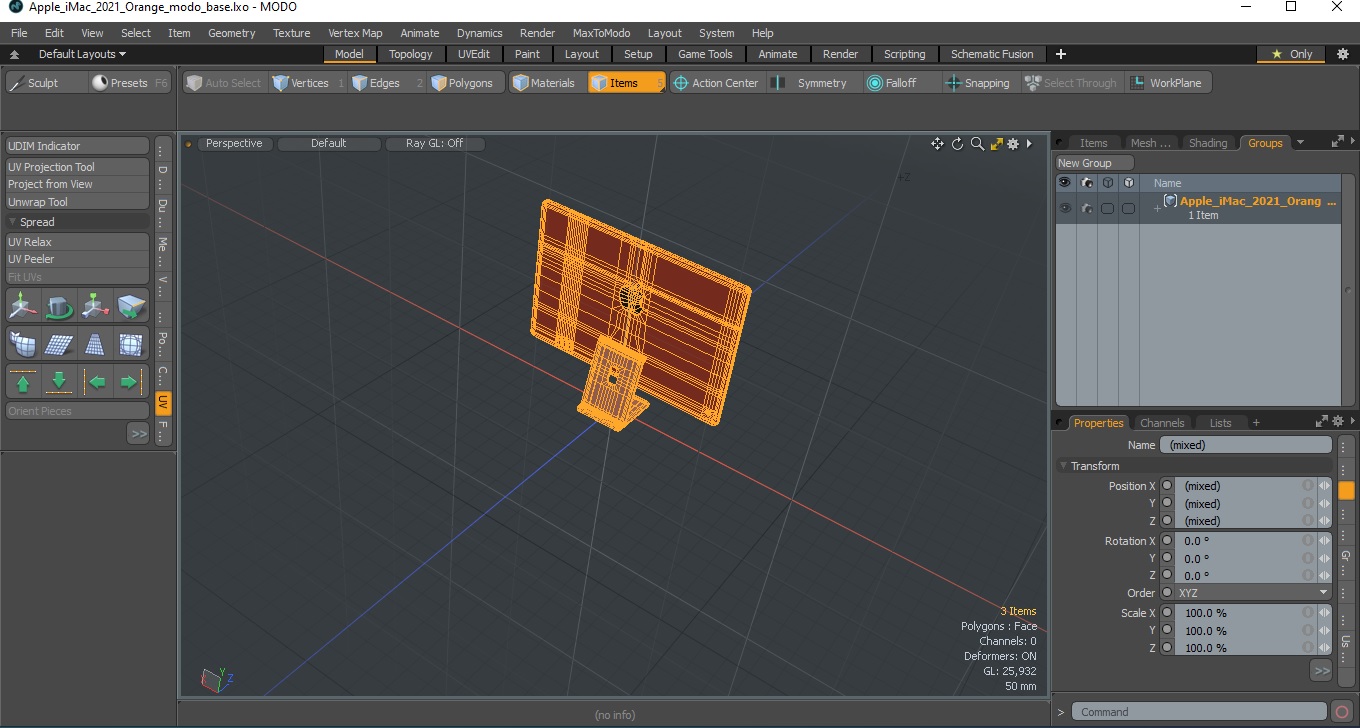Toggle Snapping on

tap(978, 83)
